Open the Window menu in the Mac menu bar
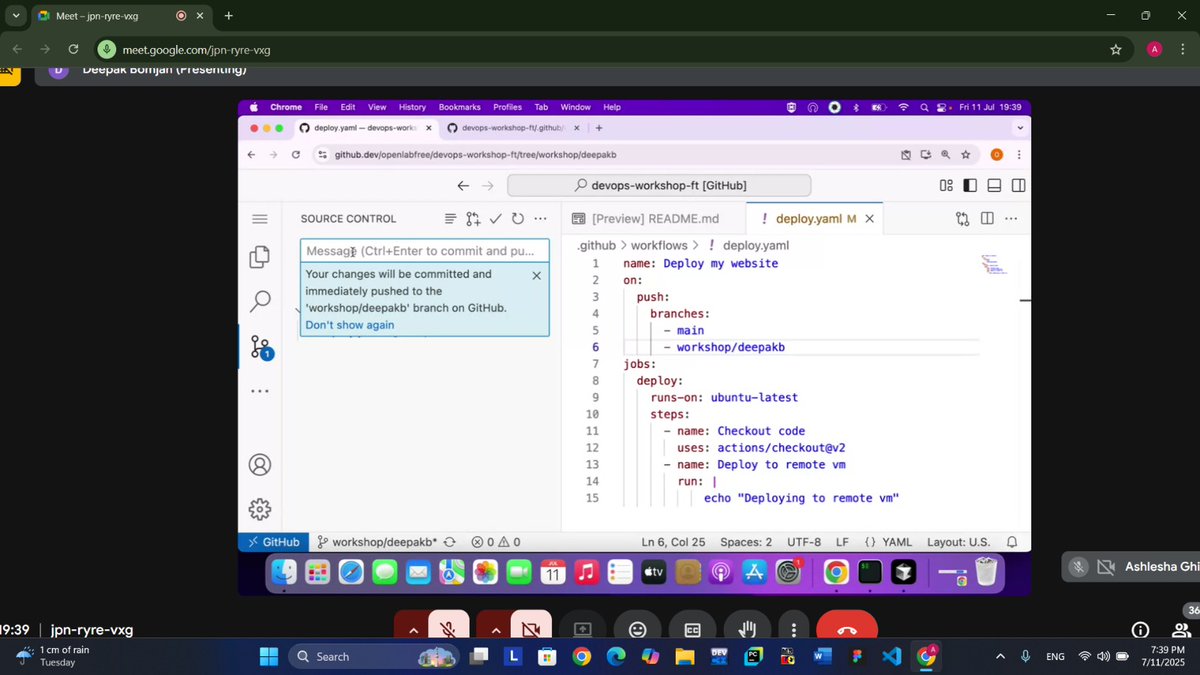This screenshot has width=1200, height=675. (575, 107)
